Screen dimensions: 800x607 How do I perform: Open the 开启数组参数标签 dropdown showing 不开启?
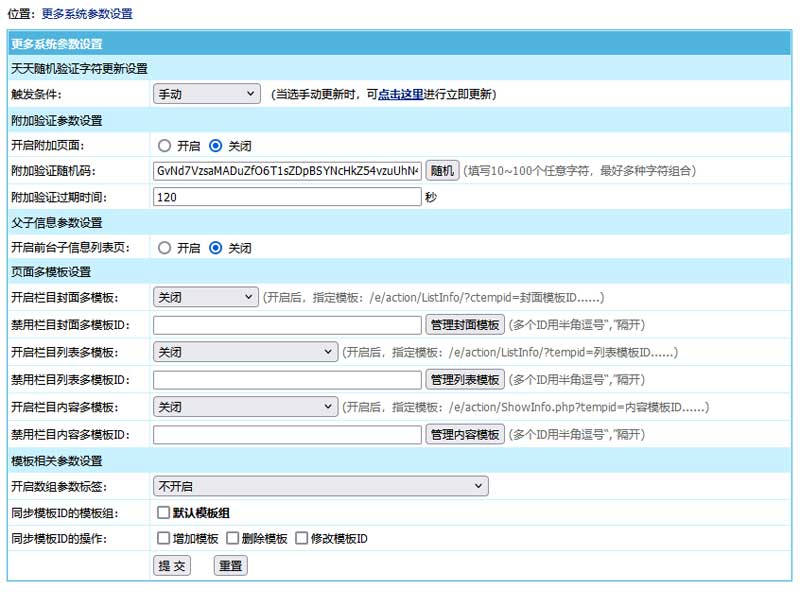(321, 486)
